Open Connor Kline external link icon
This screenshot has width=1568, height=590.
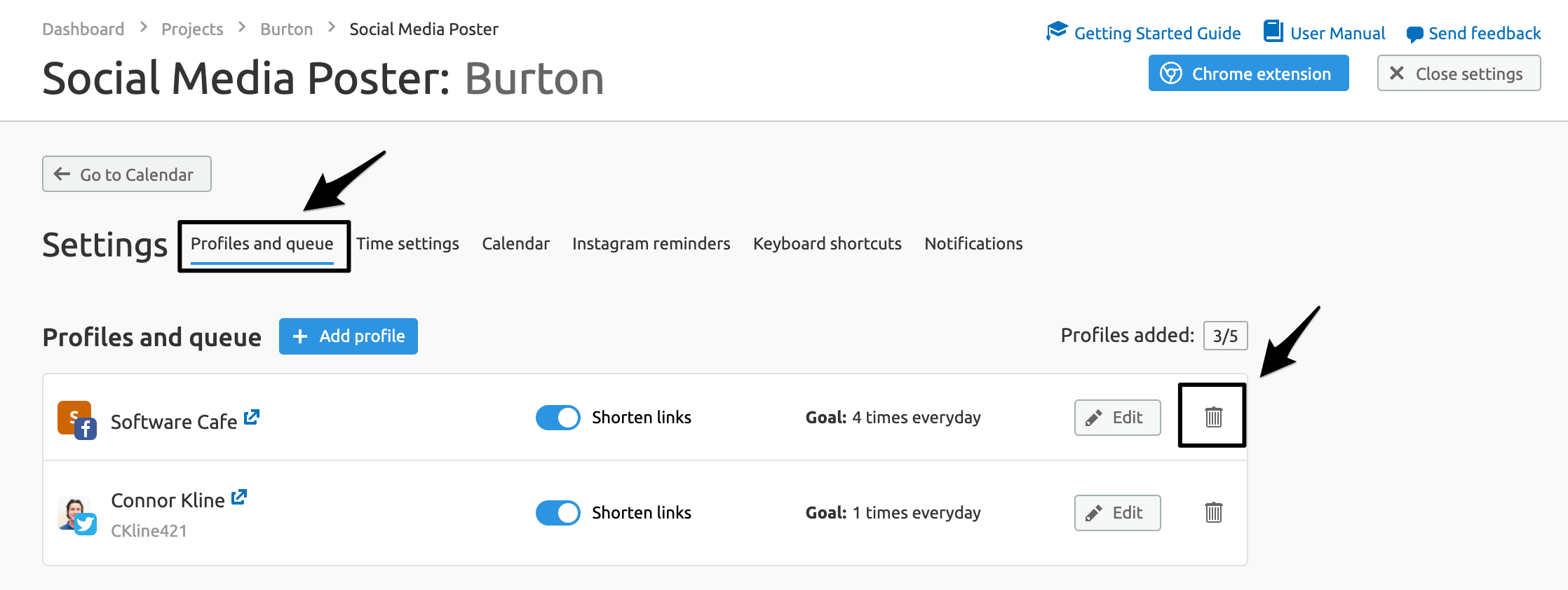(239, 497)
